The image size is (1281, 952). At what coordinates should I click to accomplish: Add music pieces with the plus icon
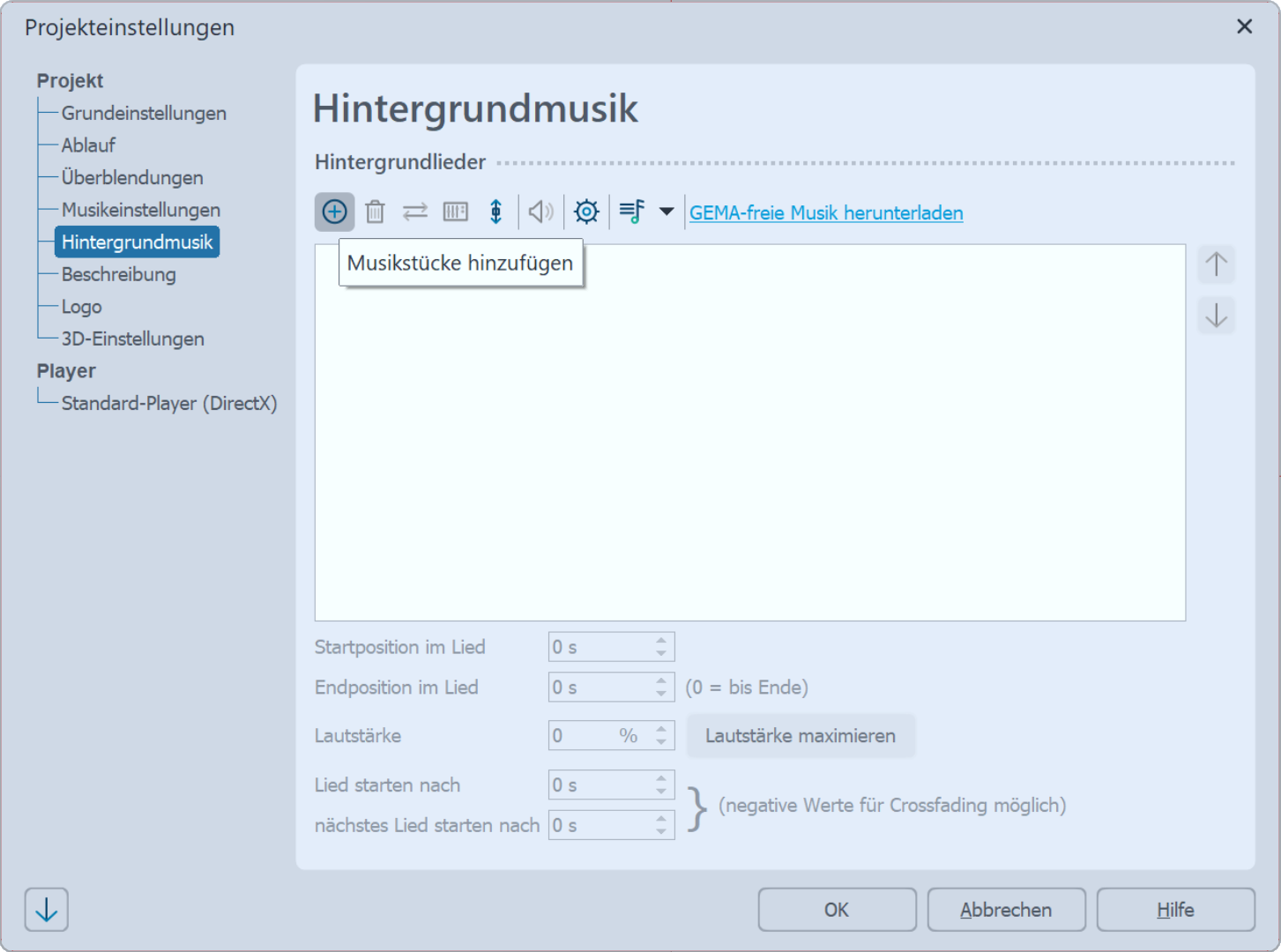point(334,212)
